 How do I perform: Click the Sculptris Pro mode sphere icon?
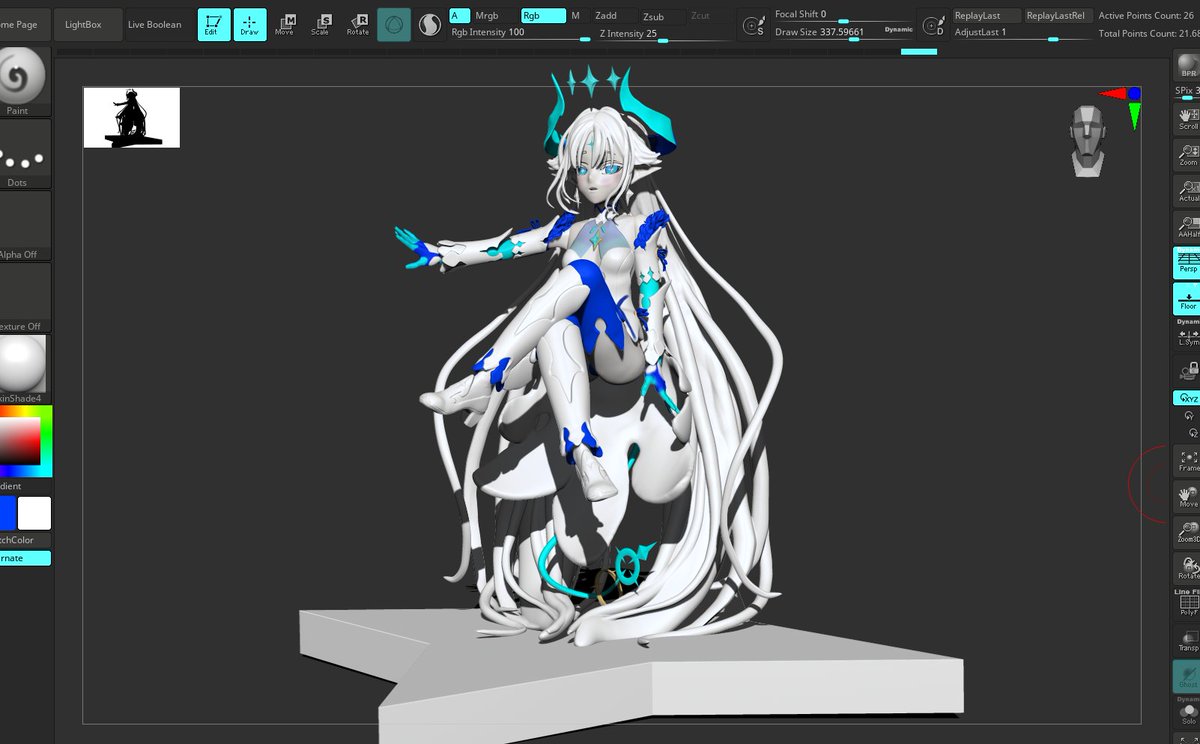point(430,24)
